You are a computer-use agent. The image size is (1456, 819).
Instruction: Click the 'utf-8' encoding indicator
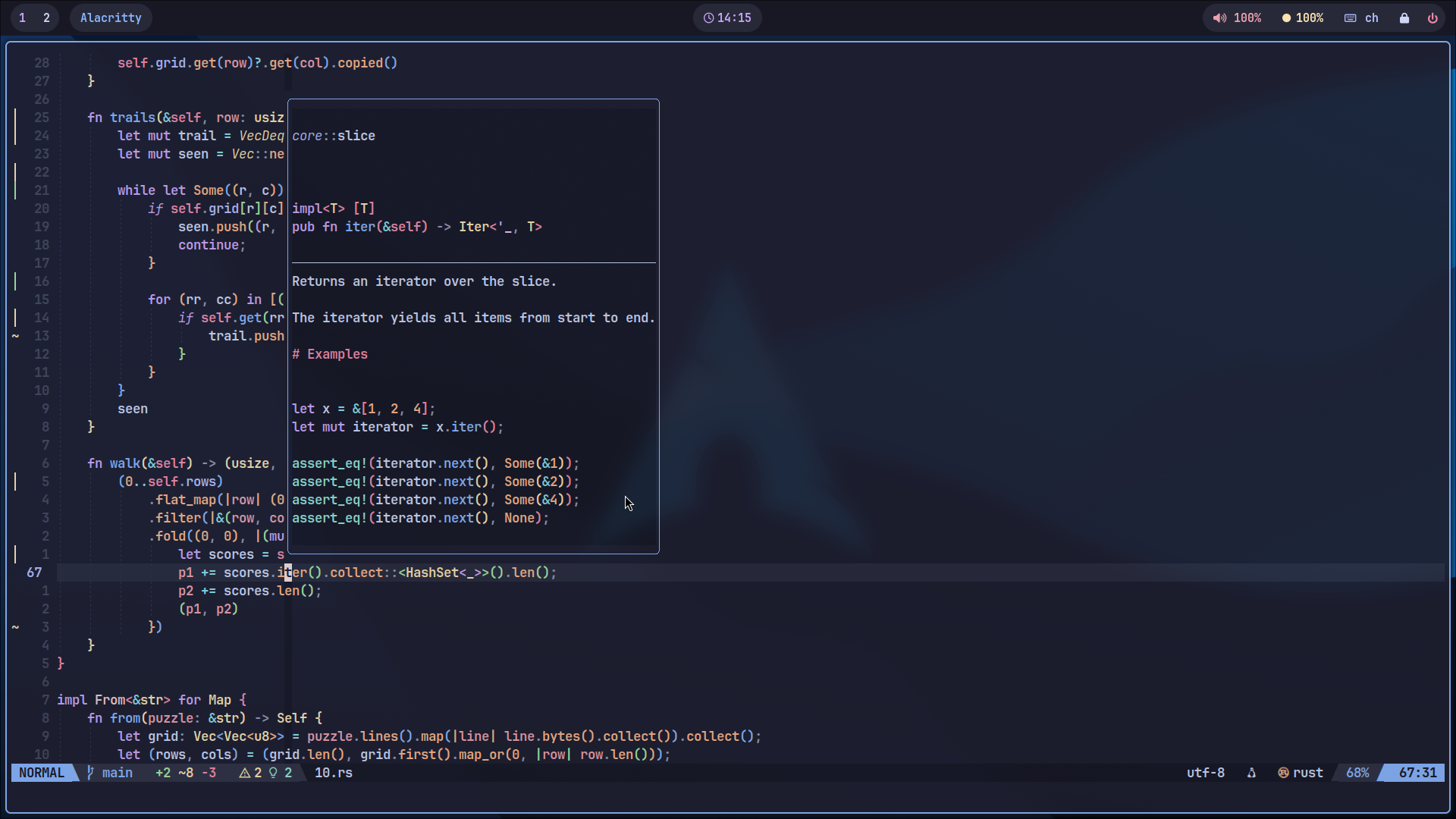coord(1206,773)
